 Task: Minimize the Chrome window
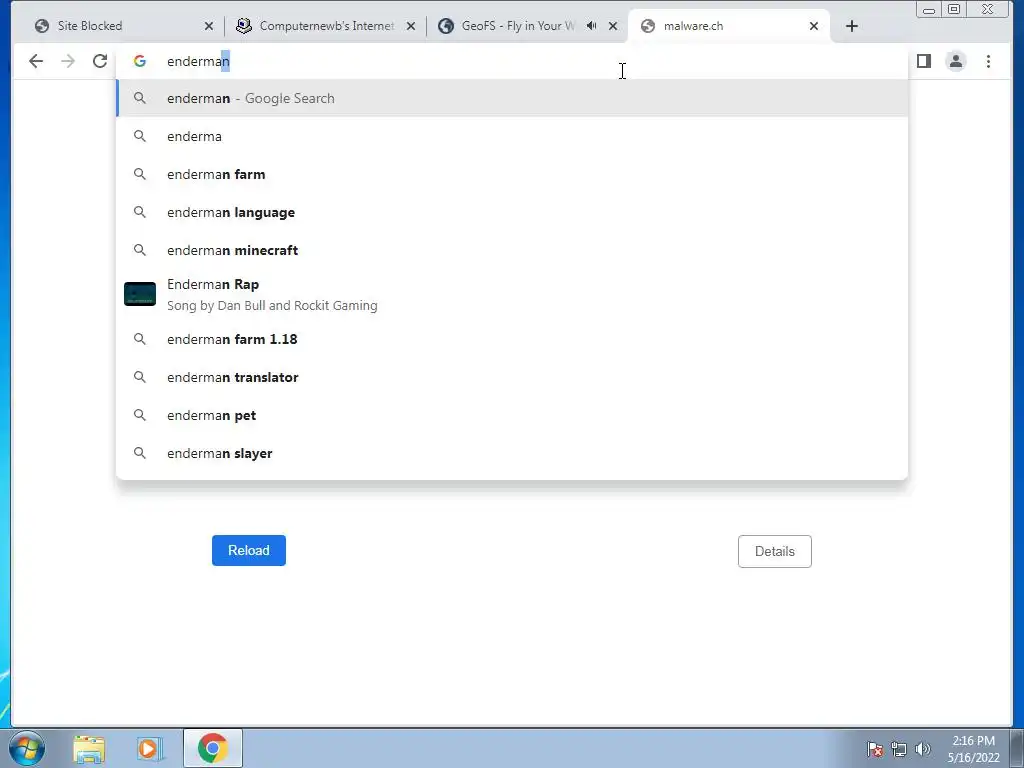(929, 9)
